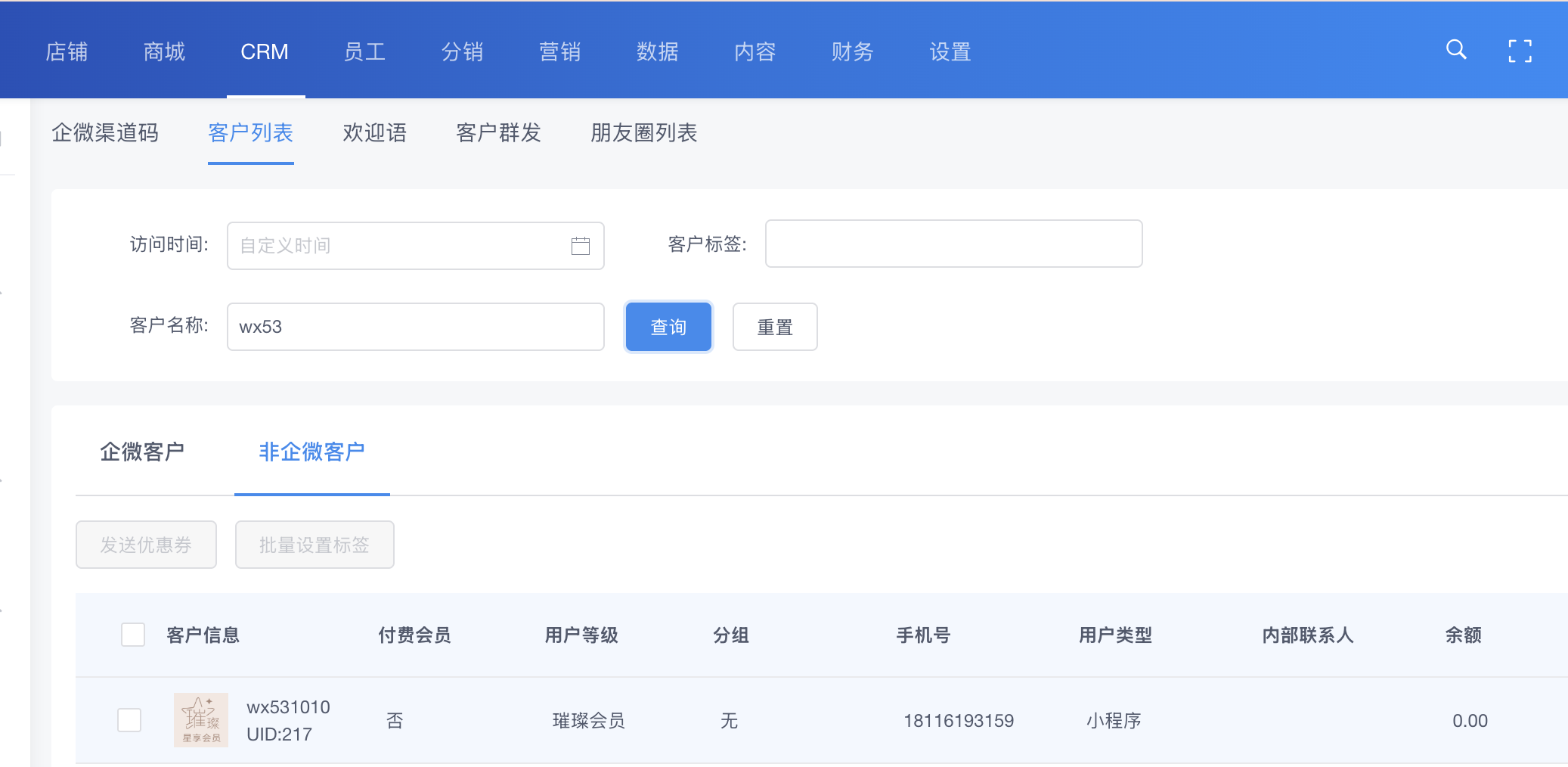Image resolution: width=1568 pixels, height=767 pixels.
Task: Select the 非企微客户 tab
Action: pos(311,452)
